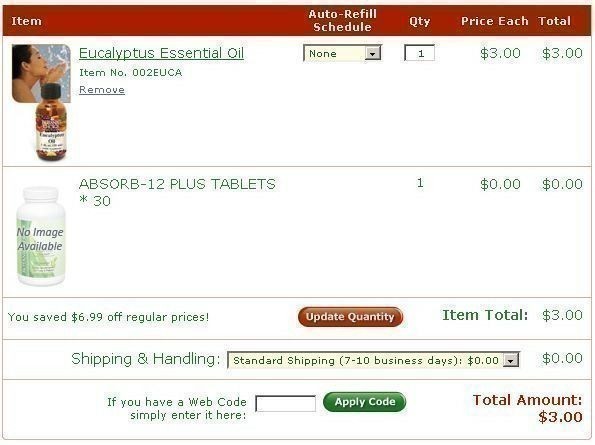Click the Auto-Refill Schedule column header
The width and height of the screenshot is (595, 445).
(x=342, y=20)
